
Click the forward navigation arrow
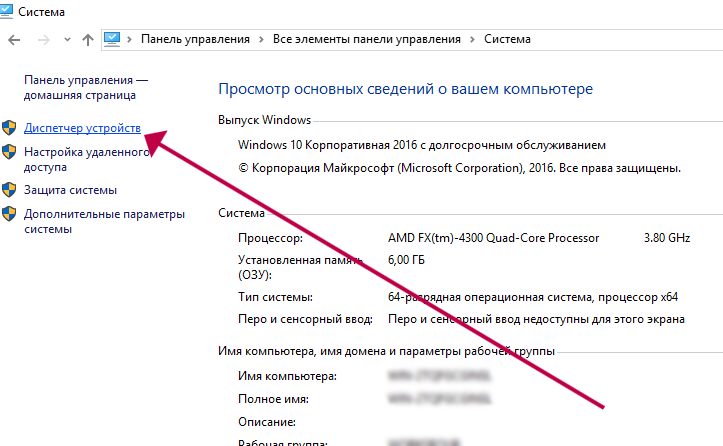click(44, 39)
